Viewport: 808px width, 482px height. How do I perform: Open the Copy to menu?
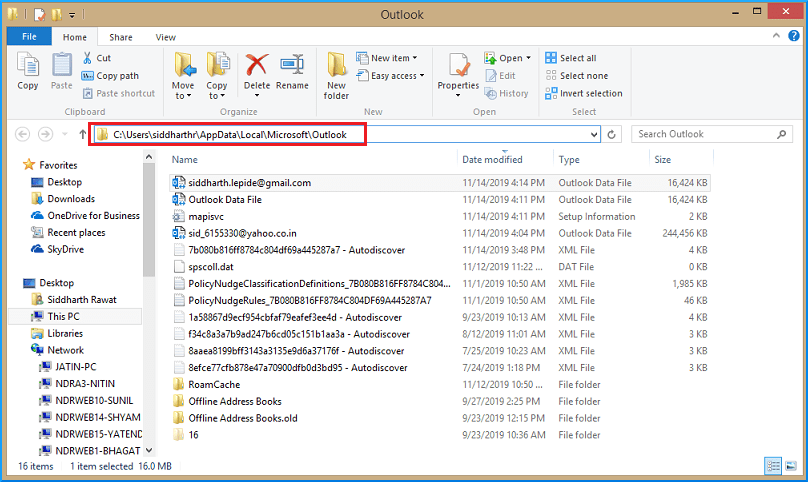[217, 75]
